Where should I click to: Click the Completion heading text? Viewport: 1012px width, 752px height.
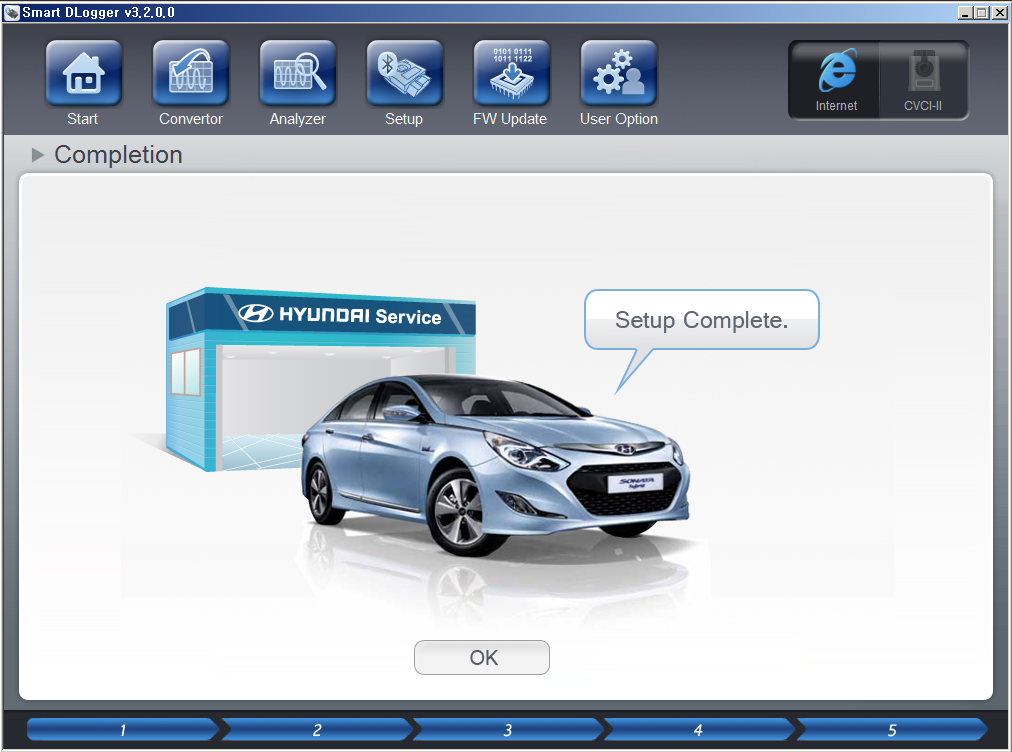point(118,155)
